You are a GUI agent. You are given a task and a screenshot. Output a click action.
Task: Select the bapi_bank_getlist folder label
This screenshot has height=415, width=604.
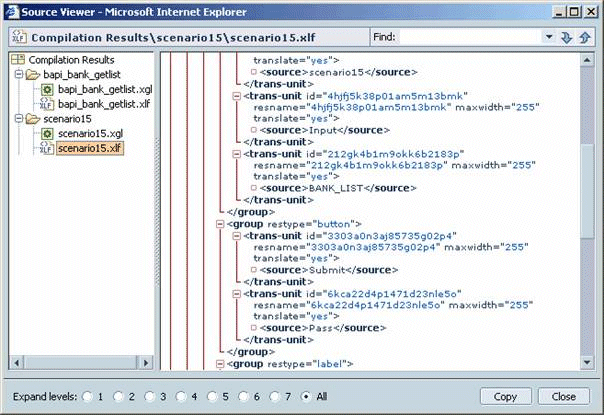pyautogui.click(x=82, y=74)
